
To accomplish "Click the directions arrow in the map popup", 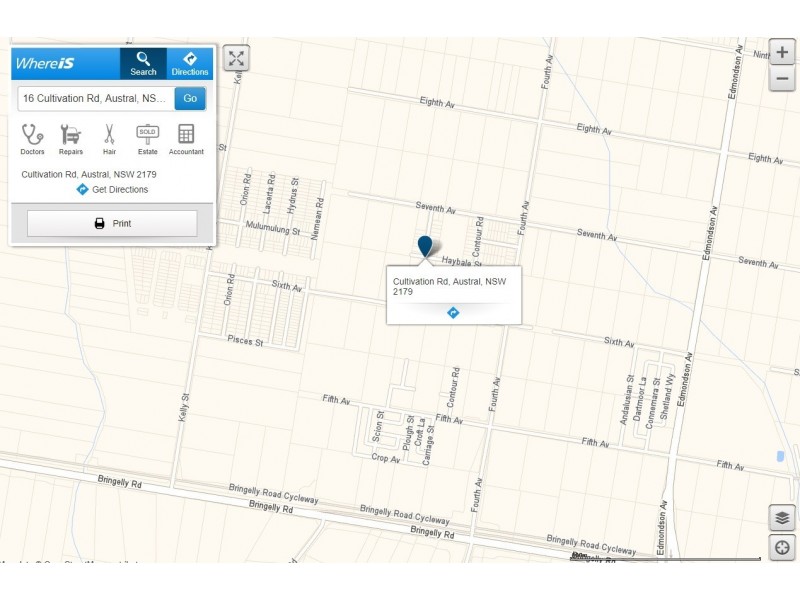I will [x=453, y=312].
